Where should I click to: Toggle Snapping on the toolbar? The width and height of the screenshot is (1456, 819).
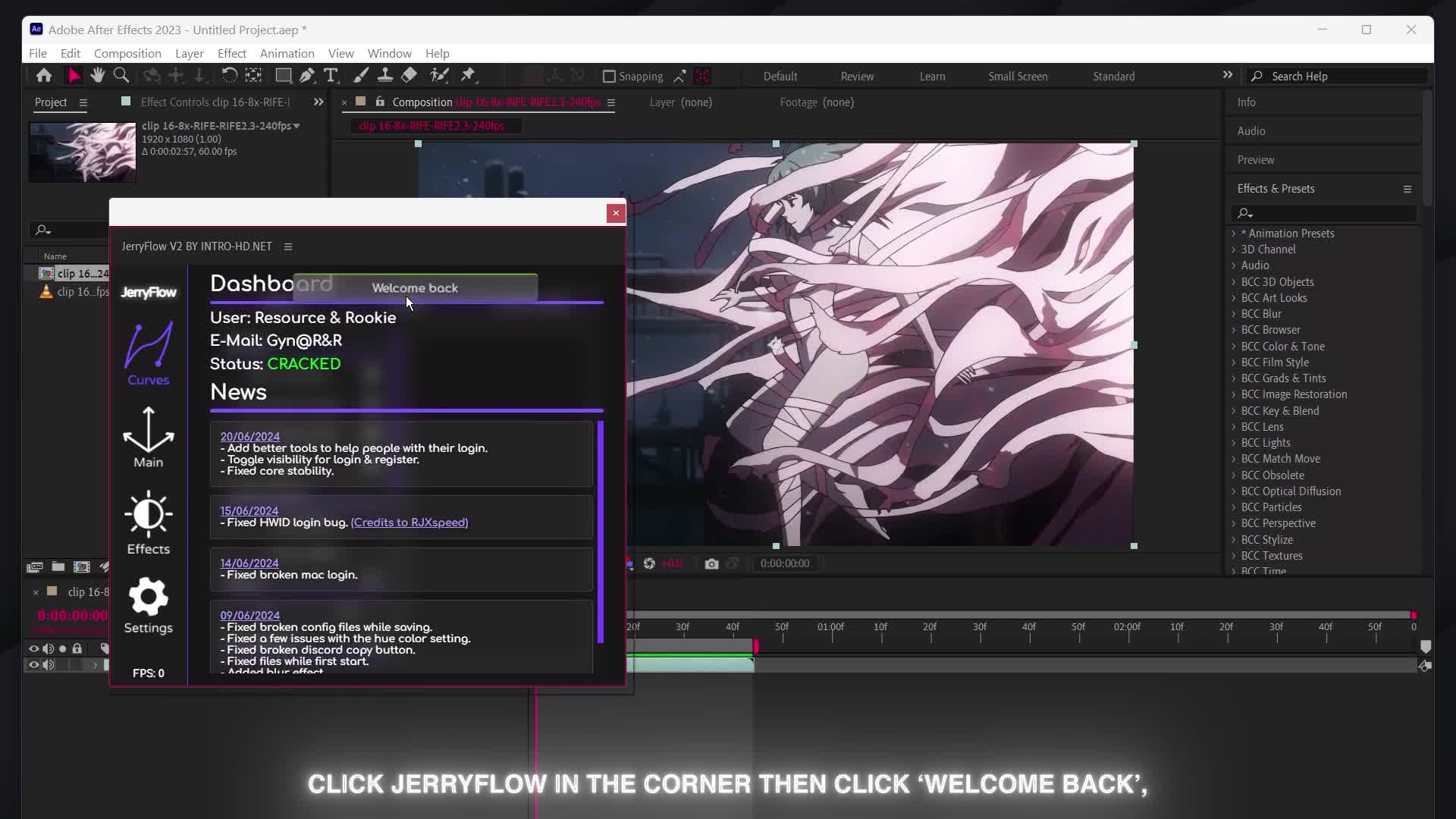pos(609,76)
